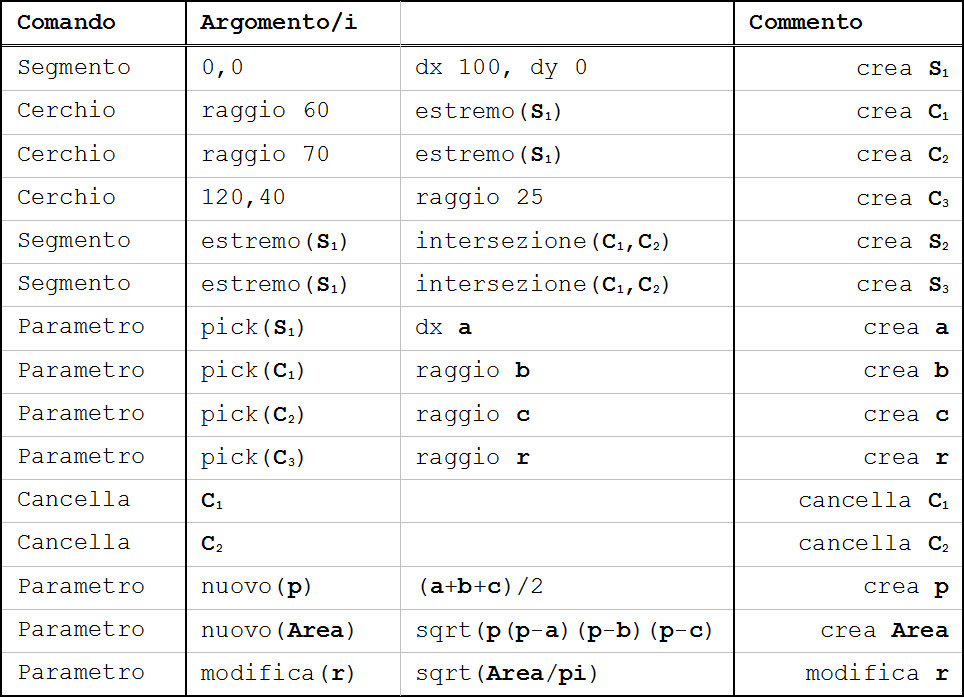Click the Comando column header
Viewport: 964px width, 698px height.
tap(66, 22)
